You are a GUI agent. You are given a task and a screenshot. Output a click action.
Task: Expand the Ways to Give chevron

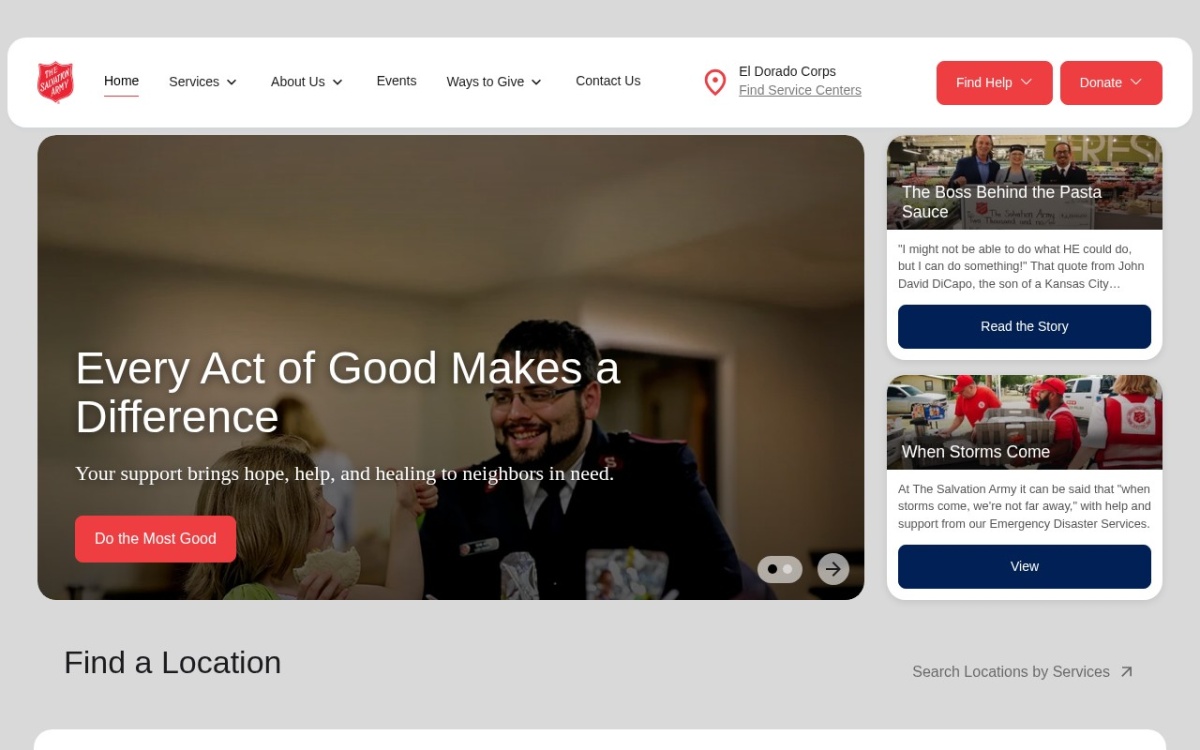pos(536,82)
